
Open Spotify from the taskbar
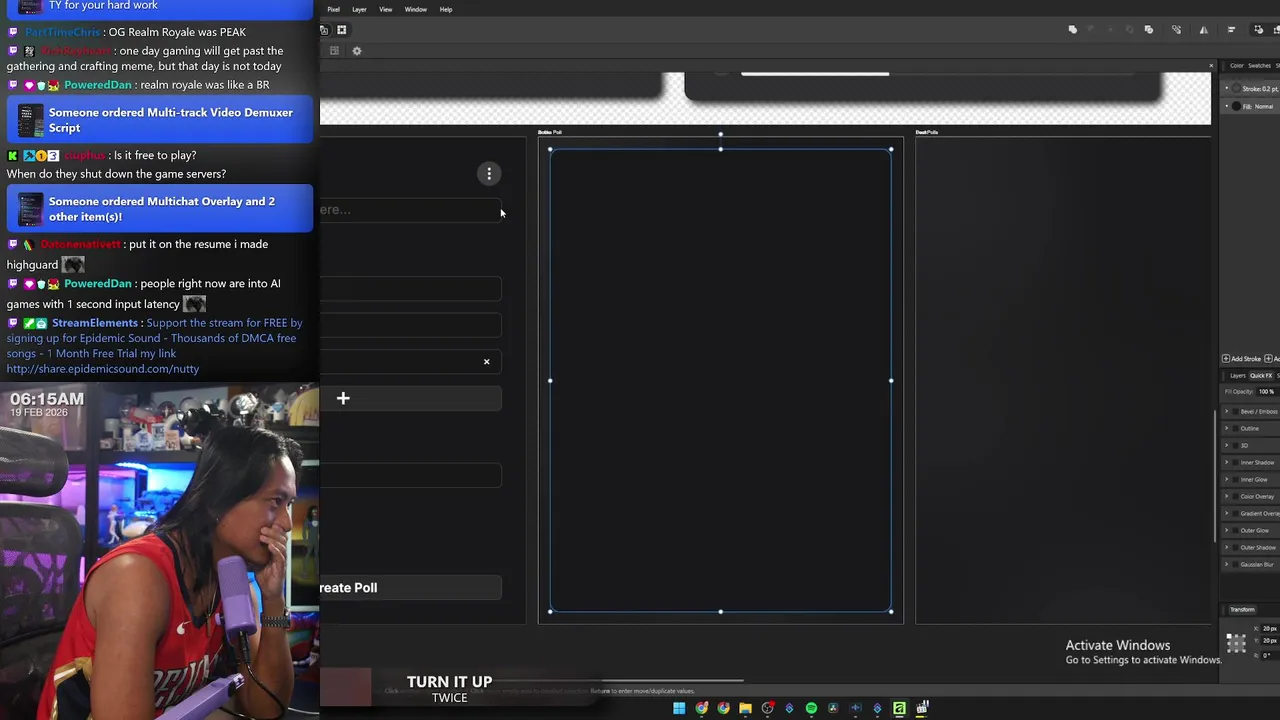pyautogui.click(x=811, y=708)
